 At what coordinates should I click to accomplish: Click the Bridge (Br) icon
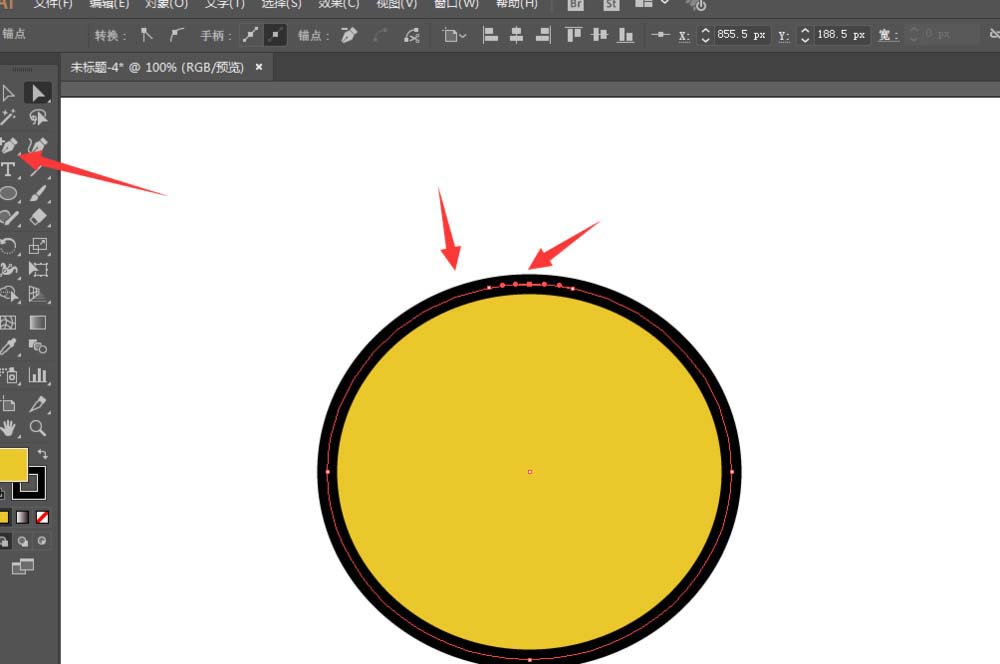(x=575, y=5)
